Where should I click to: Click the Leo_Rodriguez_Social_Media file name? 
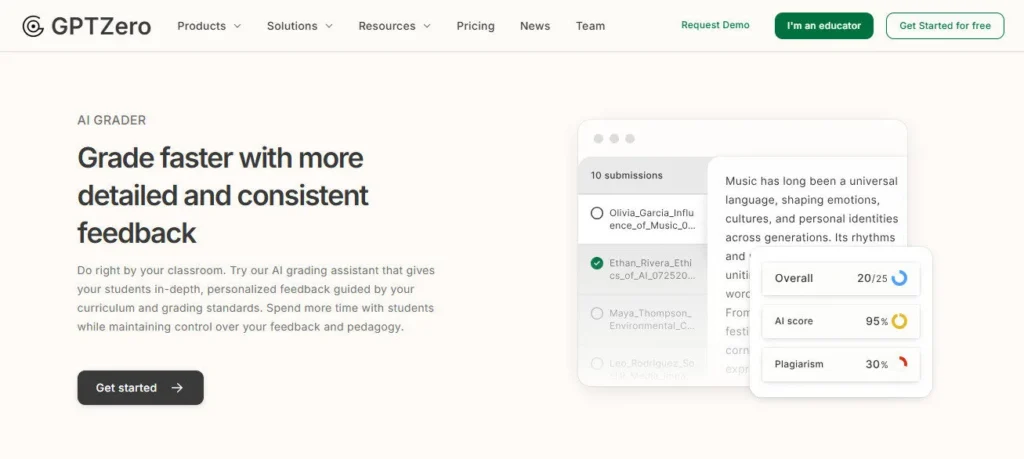652,369
